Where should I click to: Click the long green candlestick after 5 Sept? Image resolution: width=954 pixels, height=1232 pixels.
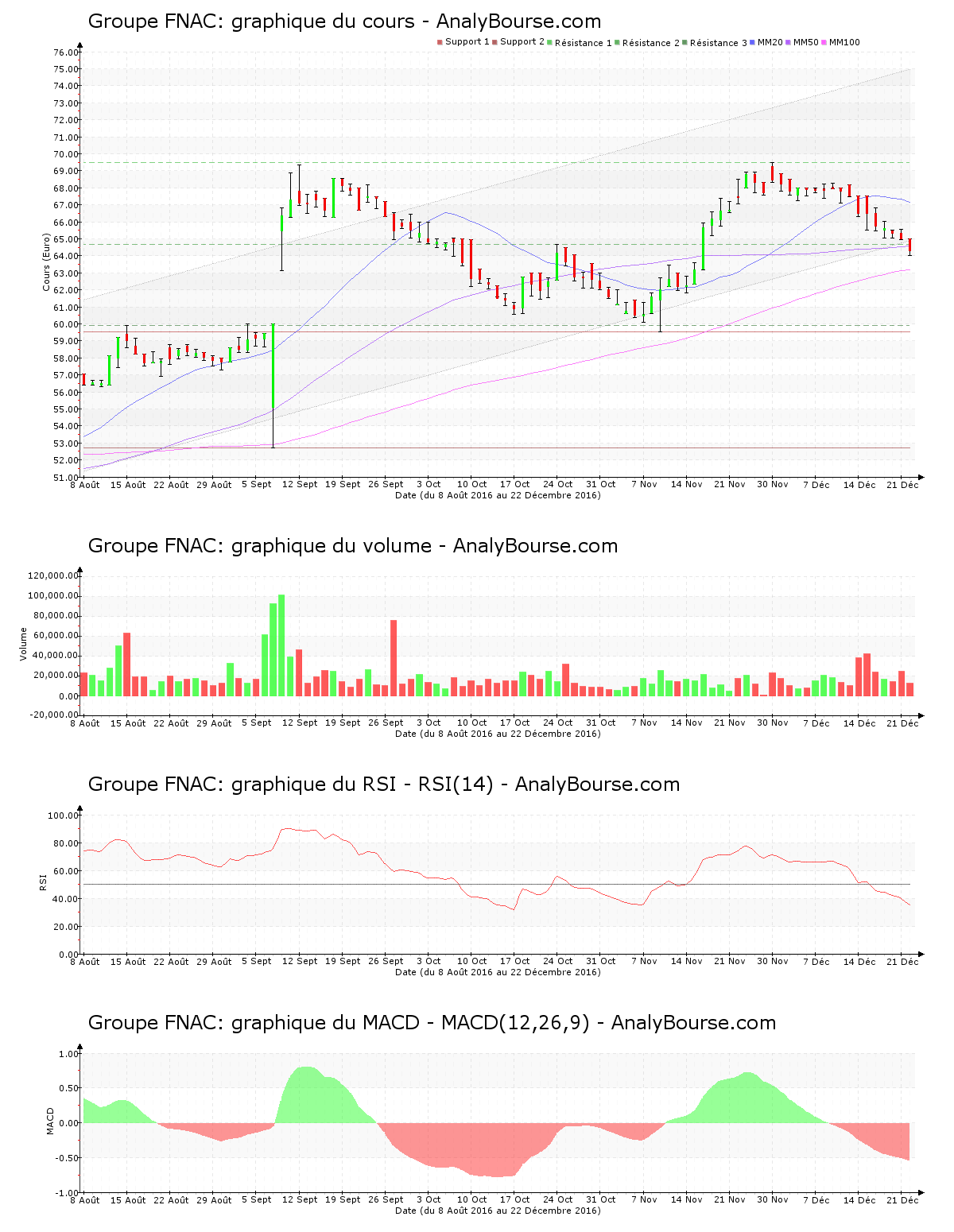pos(273,366)
